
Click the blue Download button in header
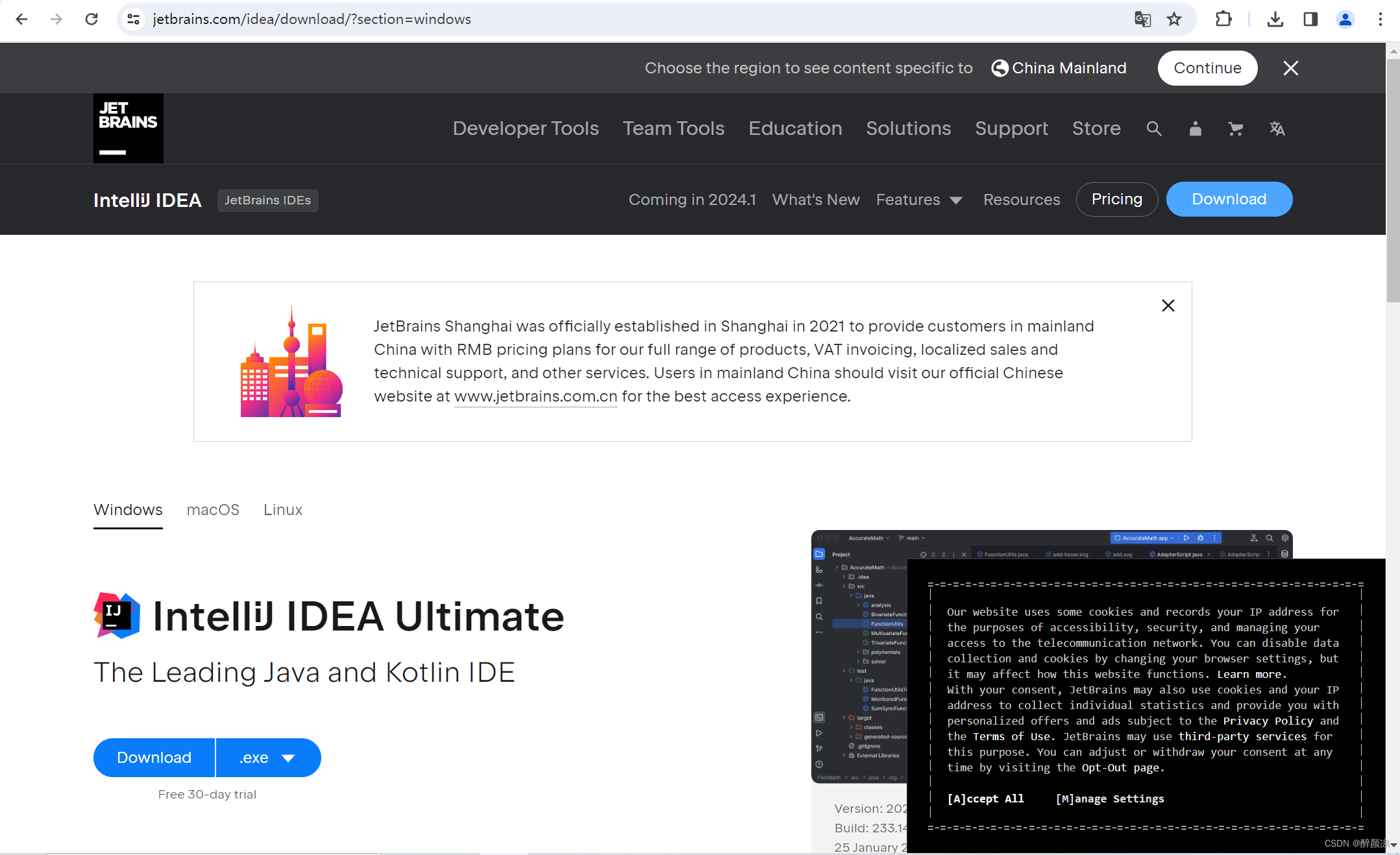pyautogui.click(x=1229, y=199)
